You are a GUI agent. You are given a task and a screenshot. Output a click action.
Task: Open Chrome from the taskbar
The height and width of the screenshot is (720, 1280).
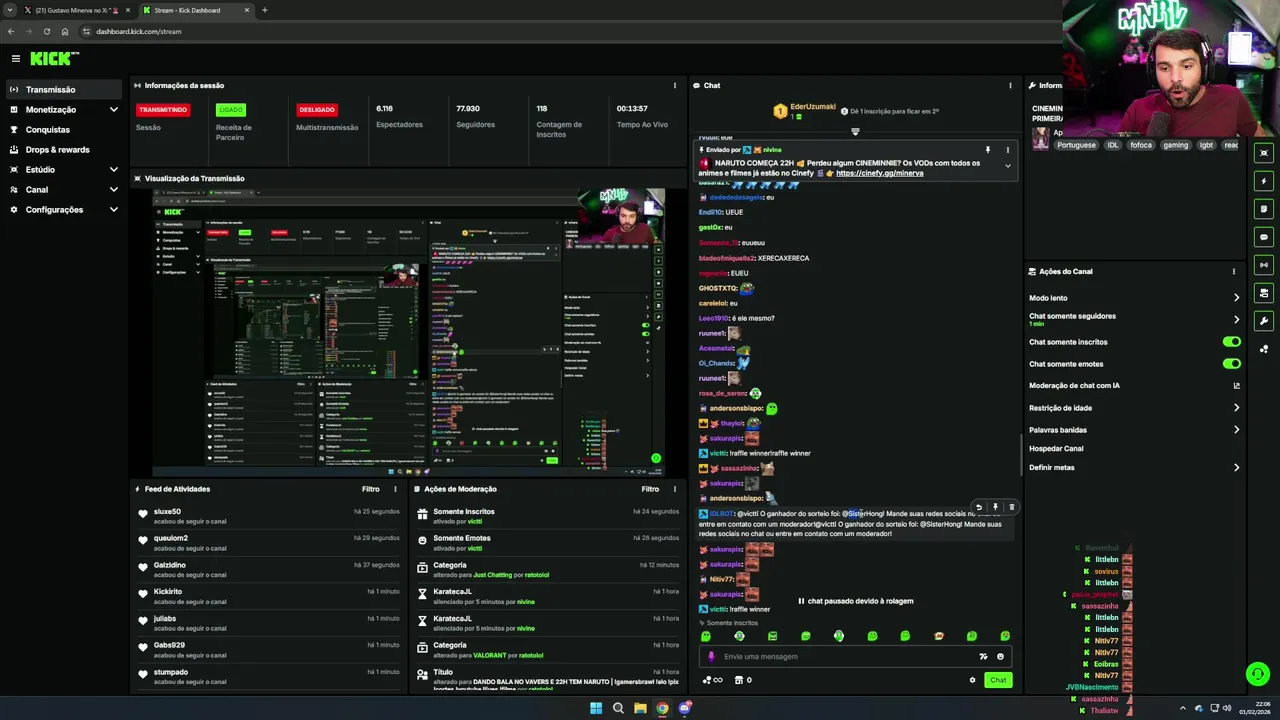pyautogui.click(x=662, y=708)
